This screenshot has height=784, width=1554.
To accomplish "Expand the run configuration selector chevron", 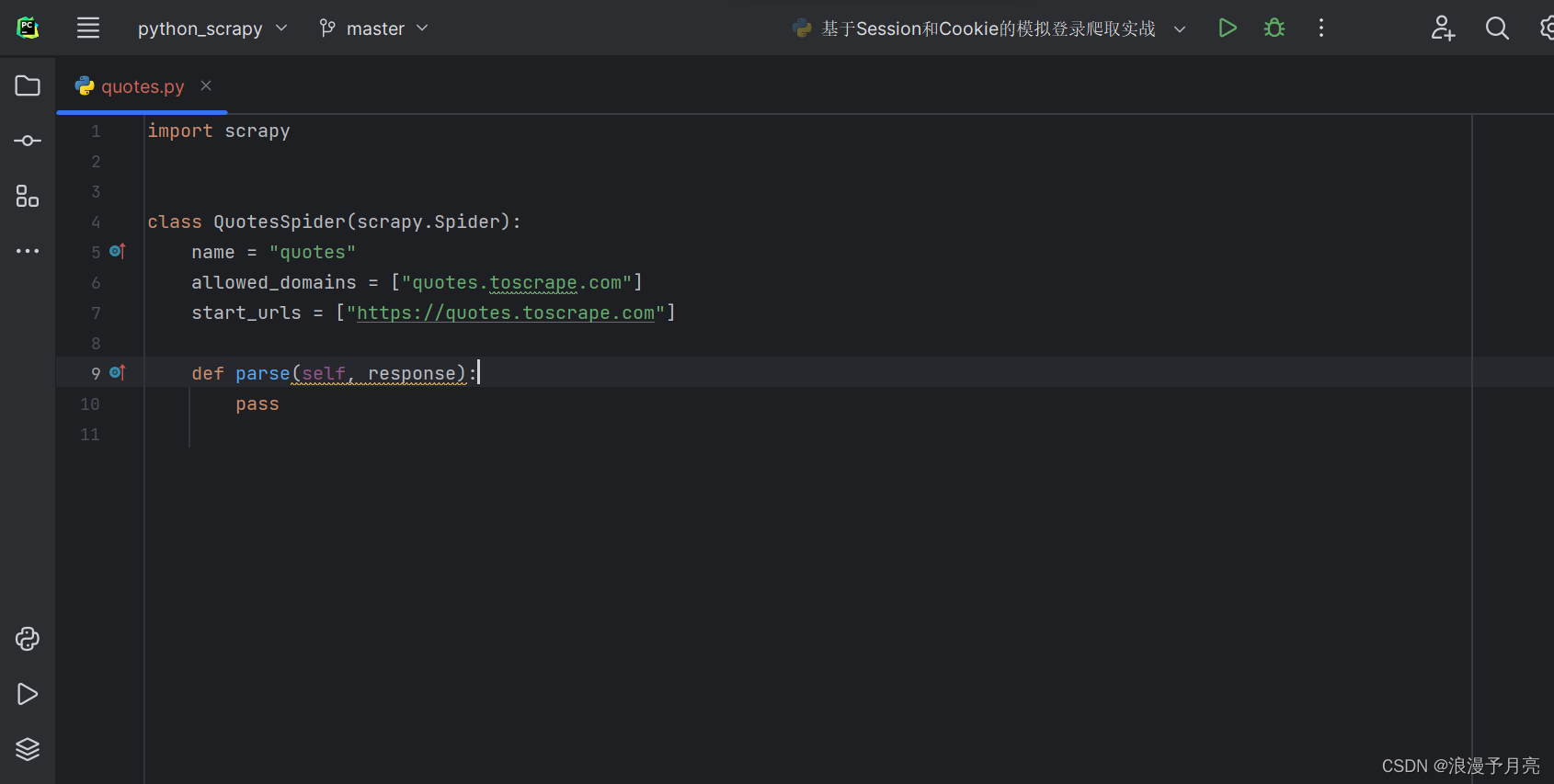I will [1180, 29].
